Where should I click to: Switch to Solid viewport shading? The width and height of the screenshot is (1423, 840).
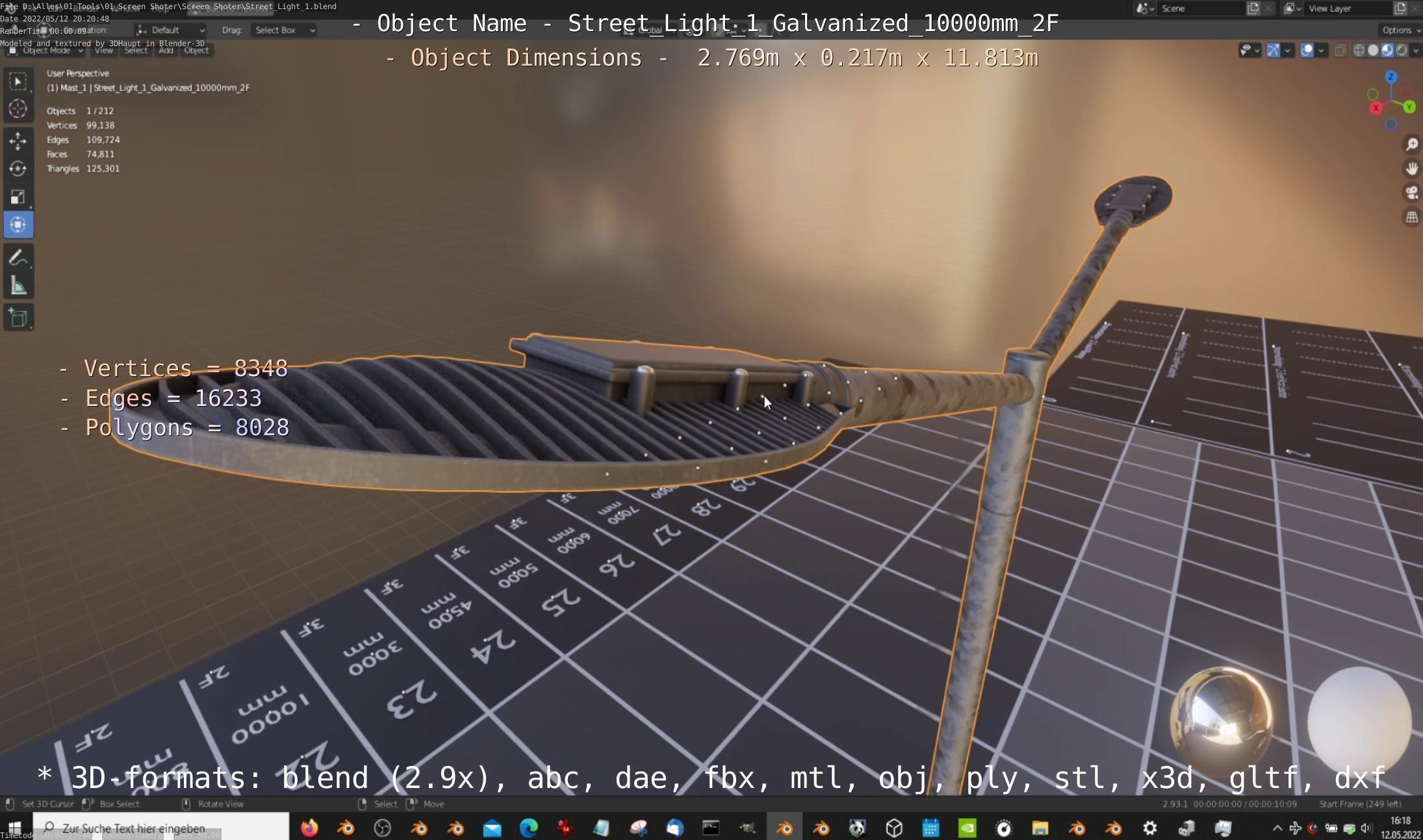click(1373, 50)
